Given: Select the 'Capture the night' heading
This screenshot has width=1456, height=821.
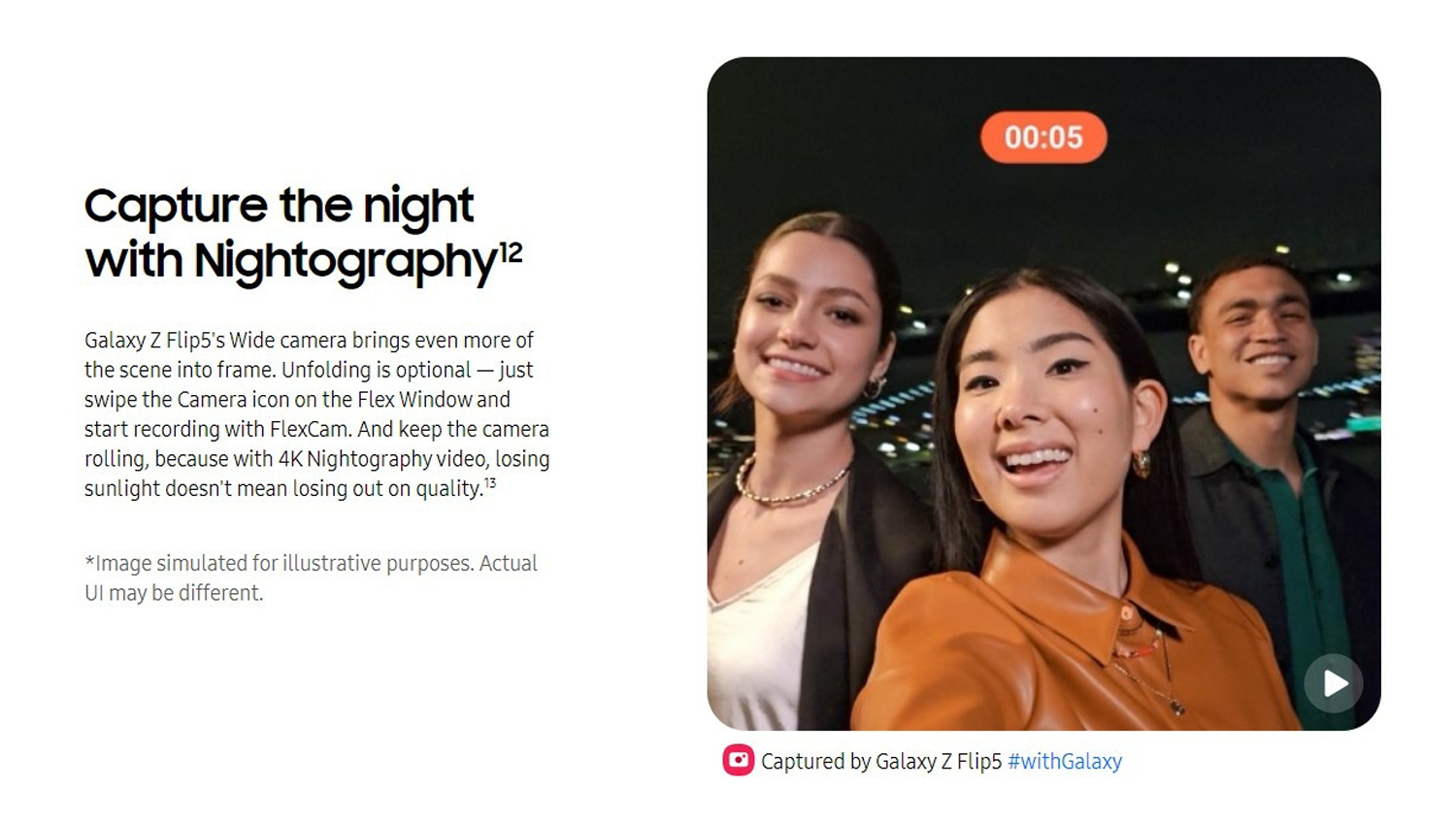Looking at the screenshot, I should click(279, 206).
